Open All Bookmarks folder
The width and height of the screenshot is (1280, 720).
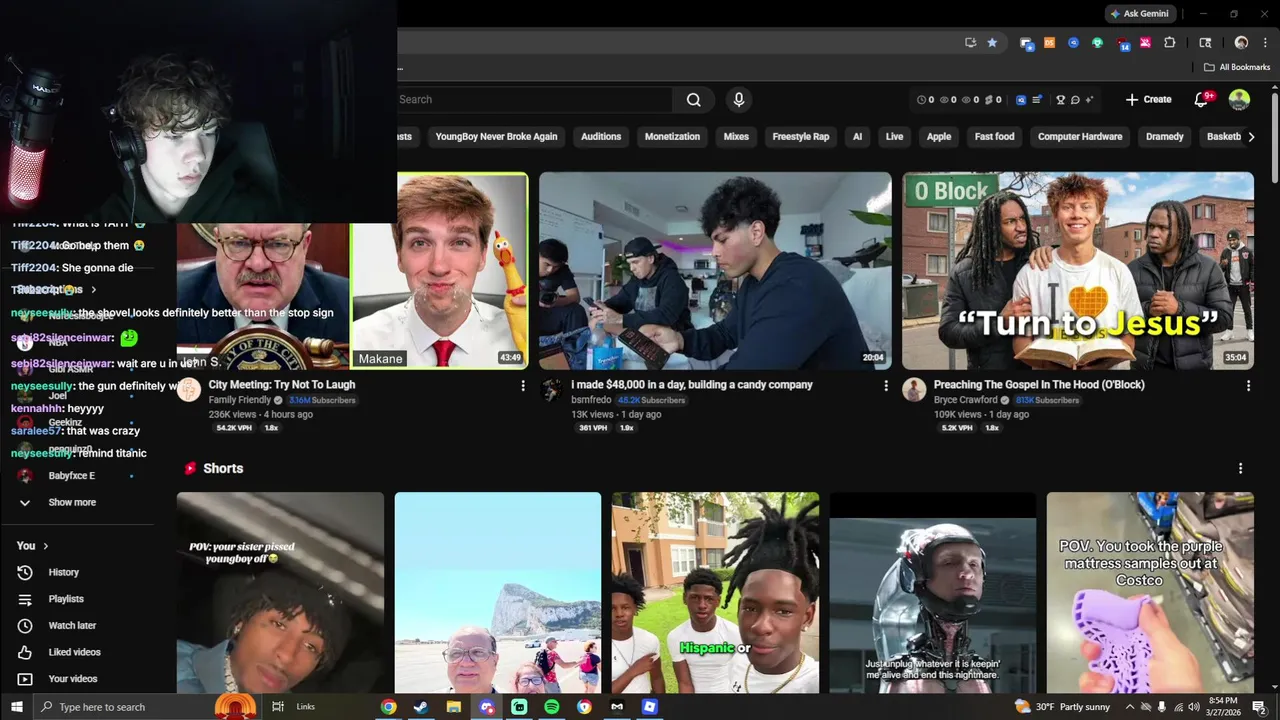point(1237,67)
